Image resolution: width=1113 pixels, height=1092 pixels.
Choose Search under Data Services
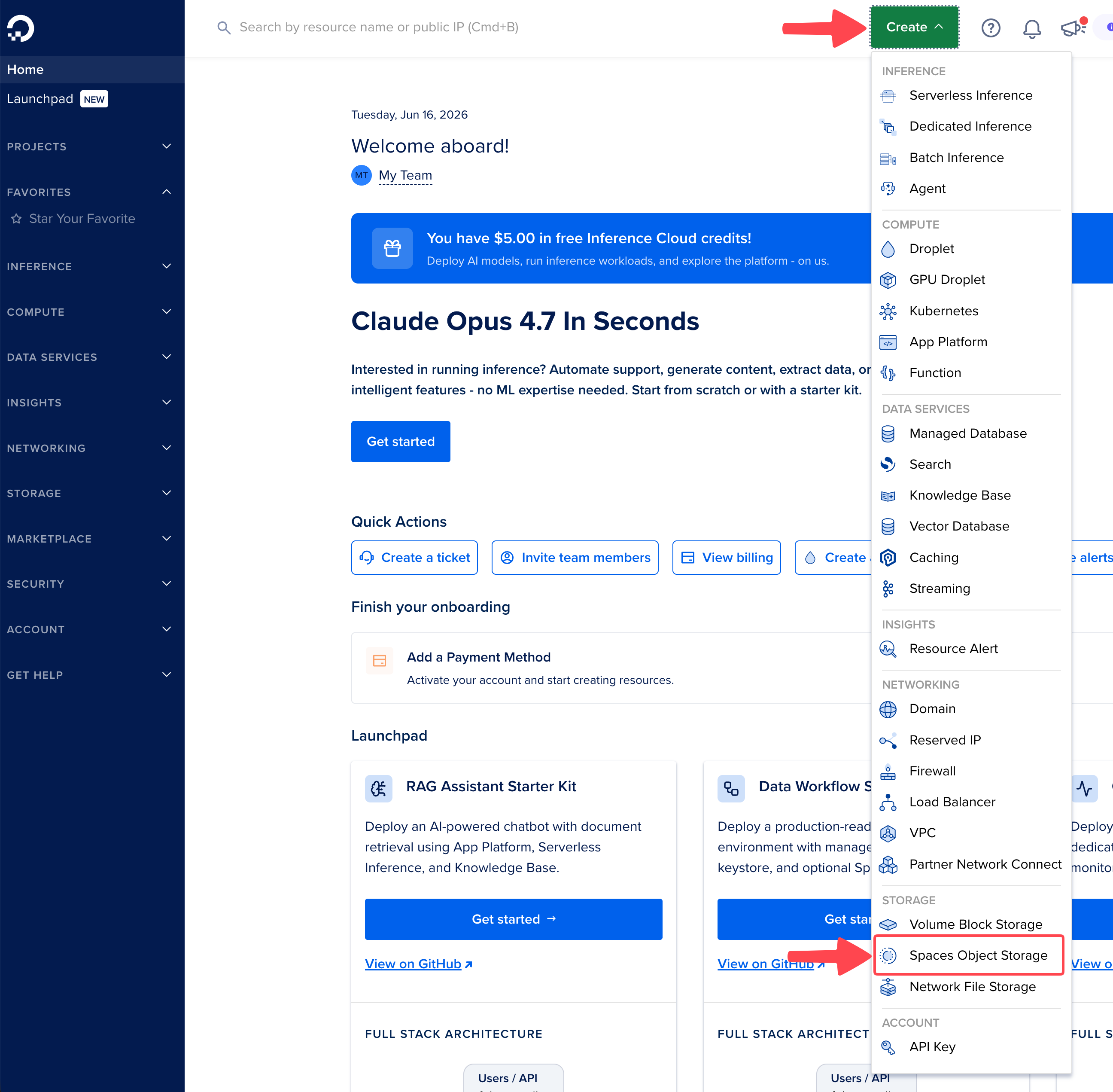pyautogui.click(x=971, y=464)
